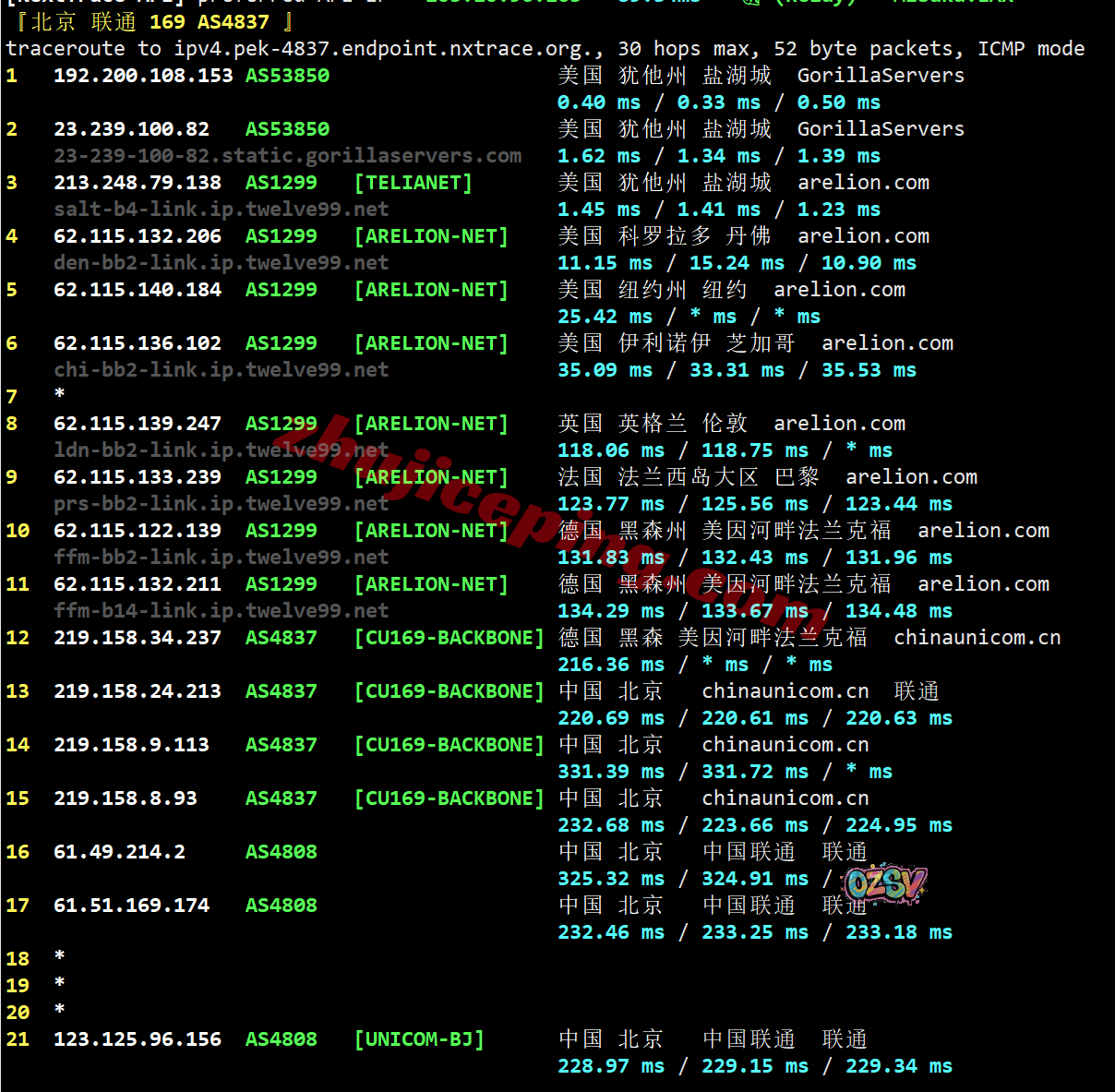This screenshot has width=1115, height=1092.
Task: Click the [CU169-BACKBONE] tag on hop 13
Action: pos(450,691)
